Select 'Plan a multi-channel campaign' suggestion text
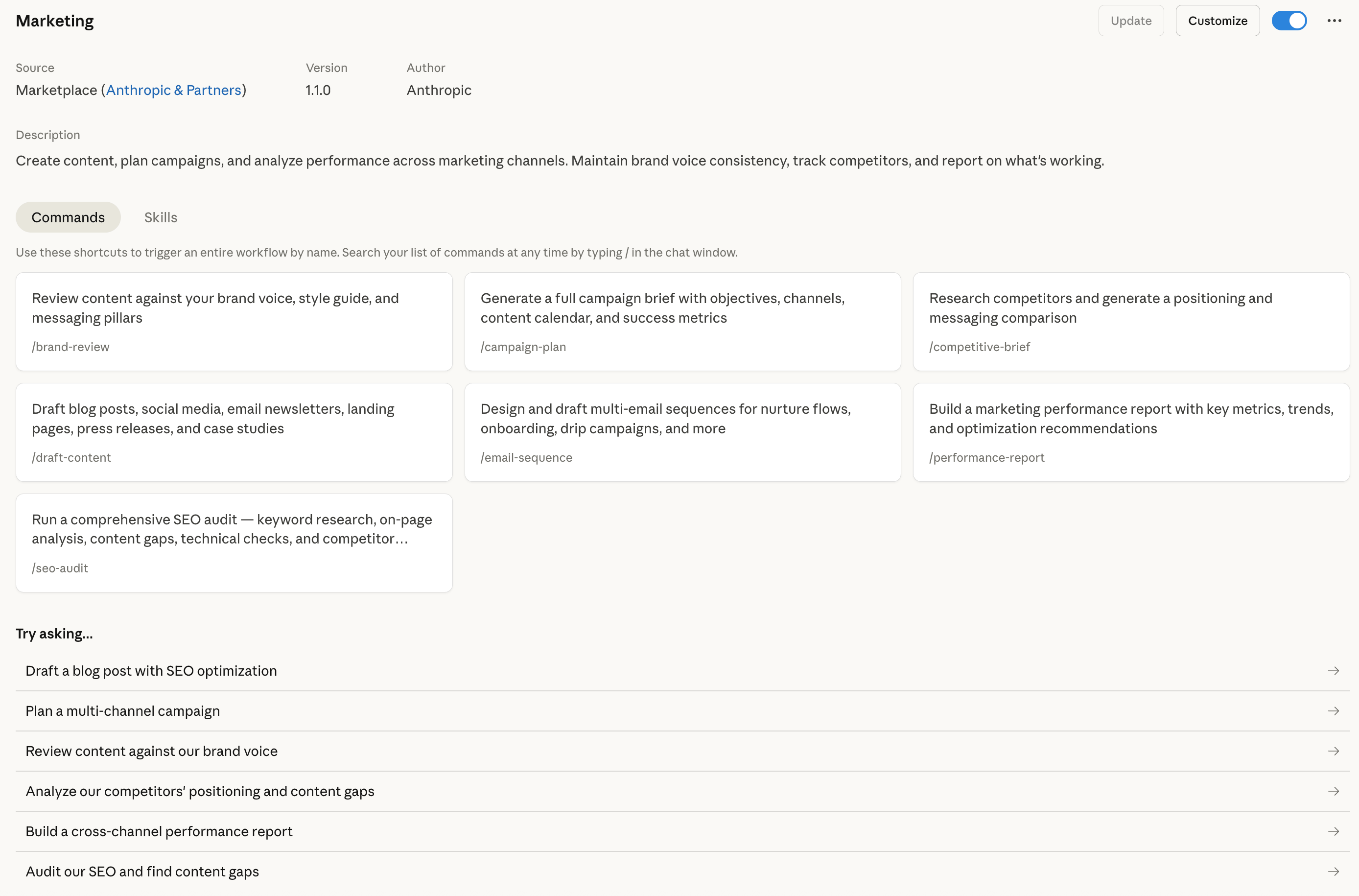1359x896 pixels. pyautogui.click(x=123, y=711)
